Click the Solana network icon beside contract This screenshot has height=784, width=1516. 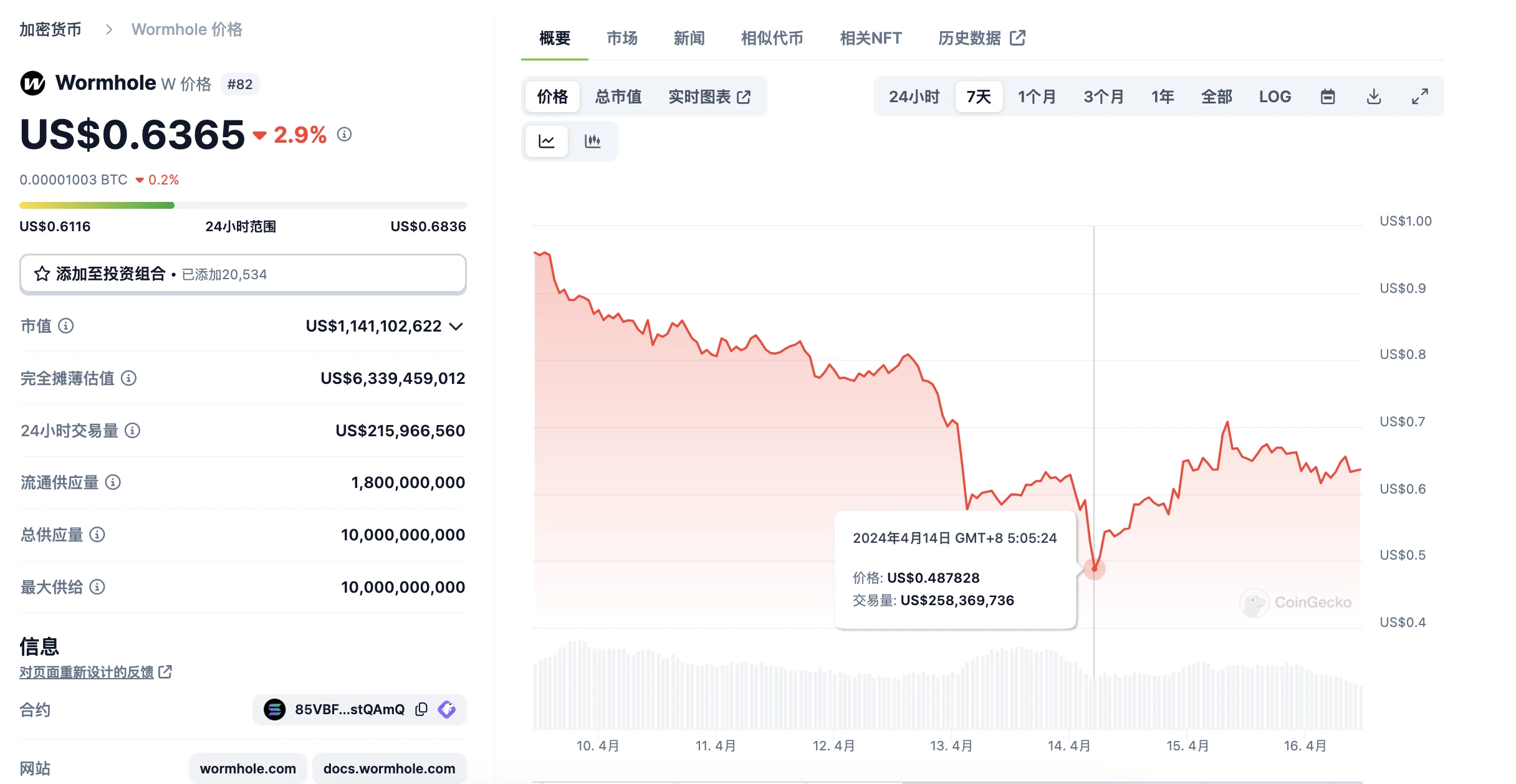[274, 709]
